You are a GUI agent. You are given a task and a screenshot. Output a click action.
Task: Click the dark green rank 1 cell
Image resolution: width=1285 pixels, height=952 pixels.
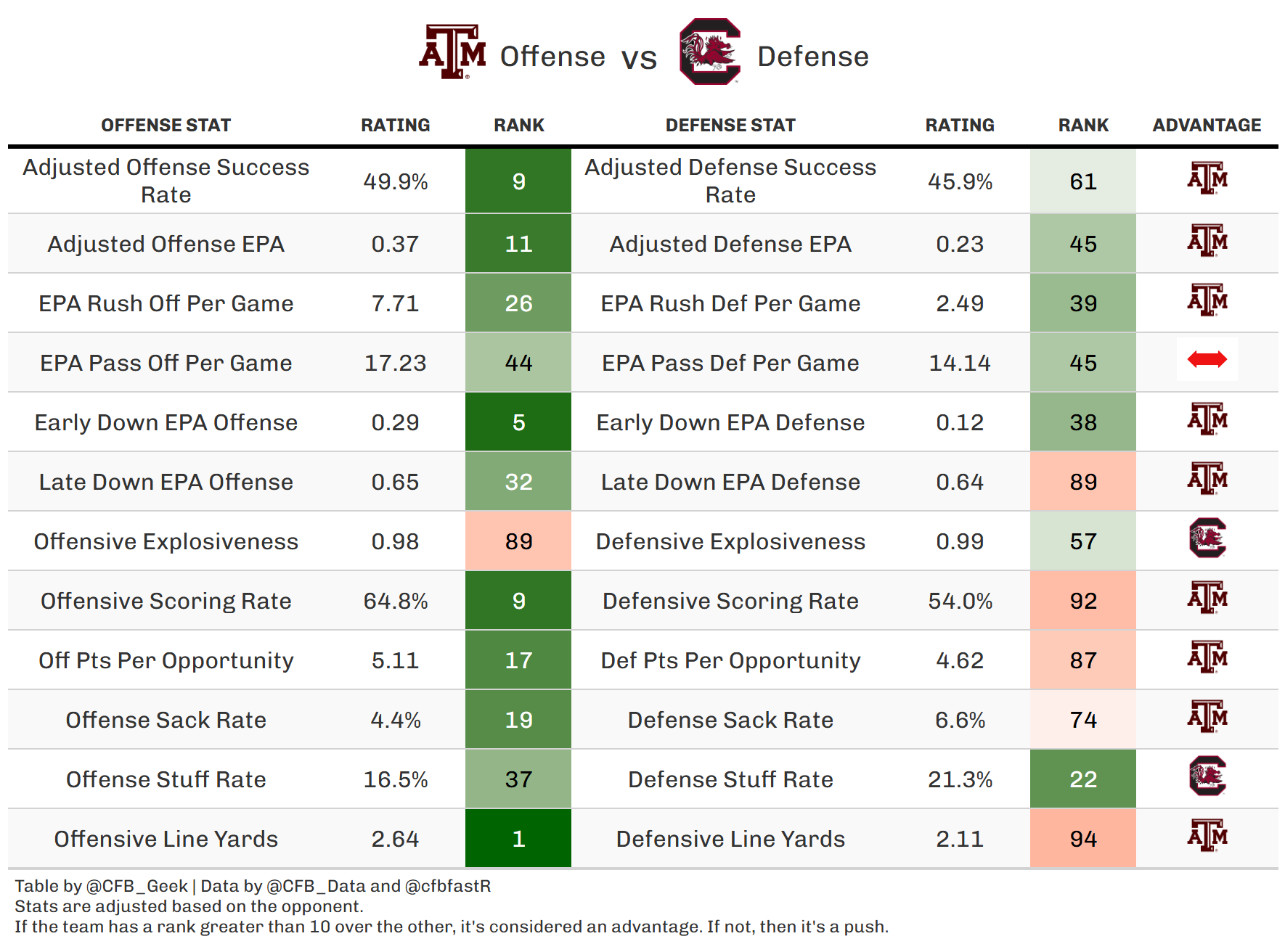518,839
